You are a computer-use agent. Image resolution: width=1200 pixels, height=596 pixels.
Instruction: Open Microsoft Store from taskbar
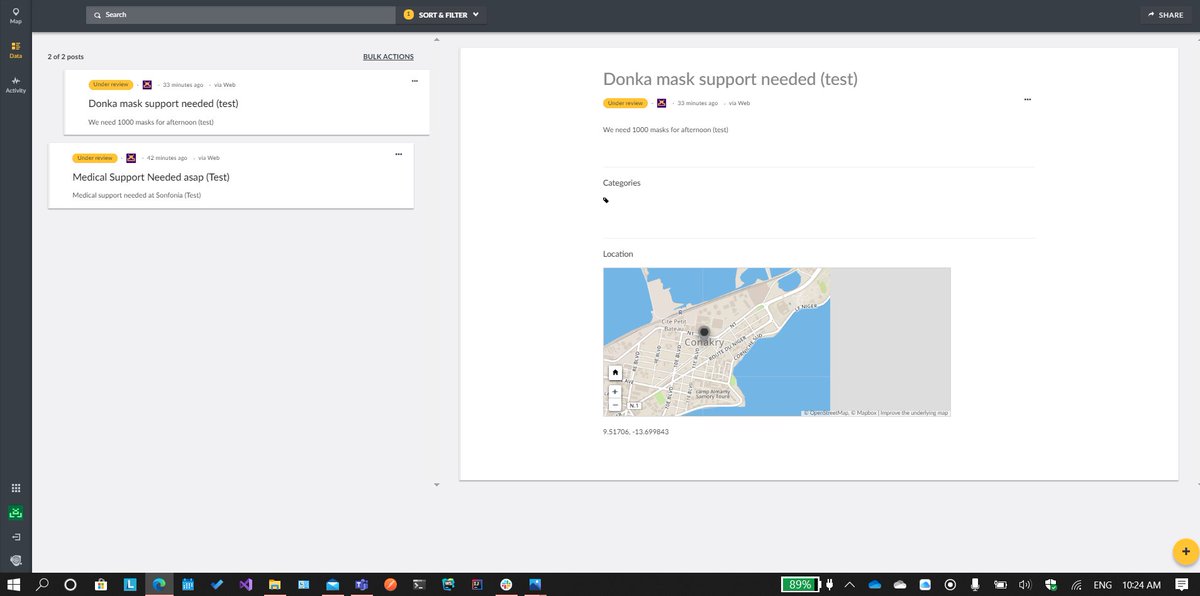pyautogui.click(x=101, y=584)
